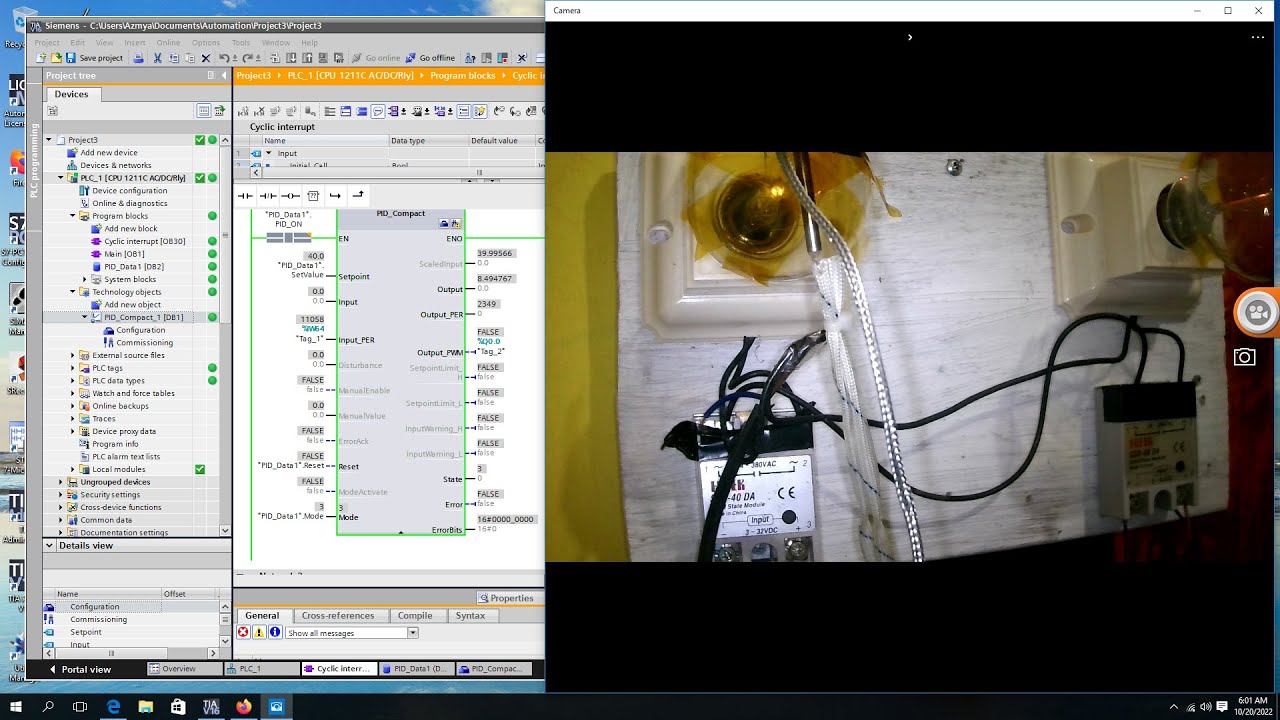
Task: Expand the System blocks folder
Action: point(85,279)
